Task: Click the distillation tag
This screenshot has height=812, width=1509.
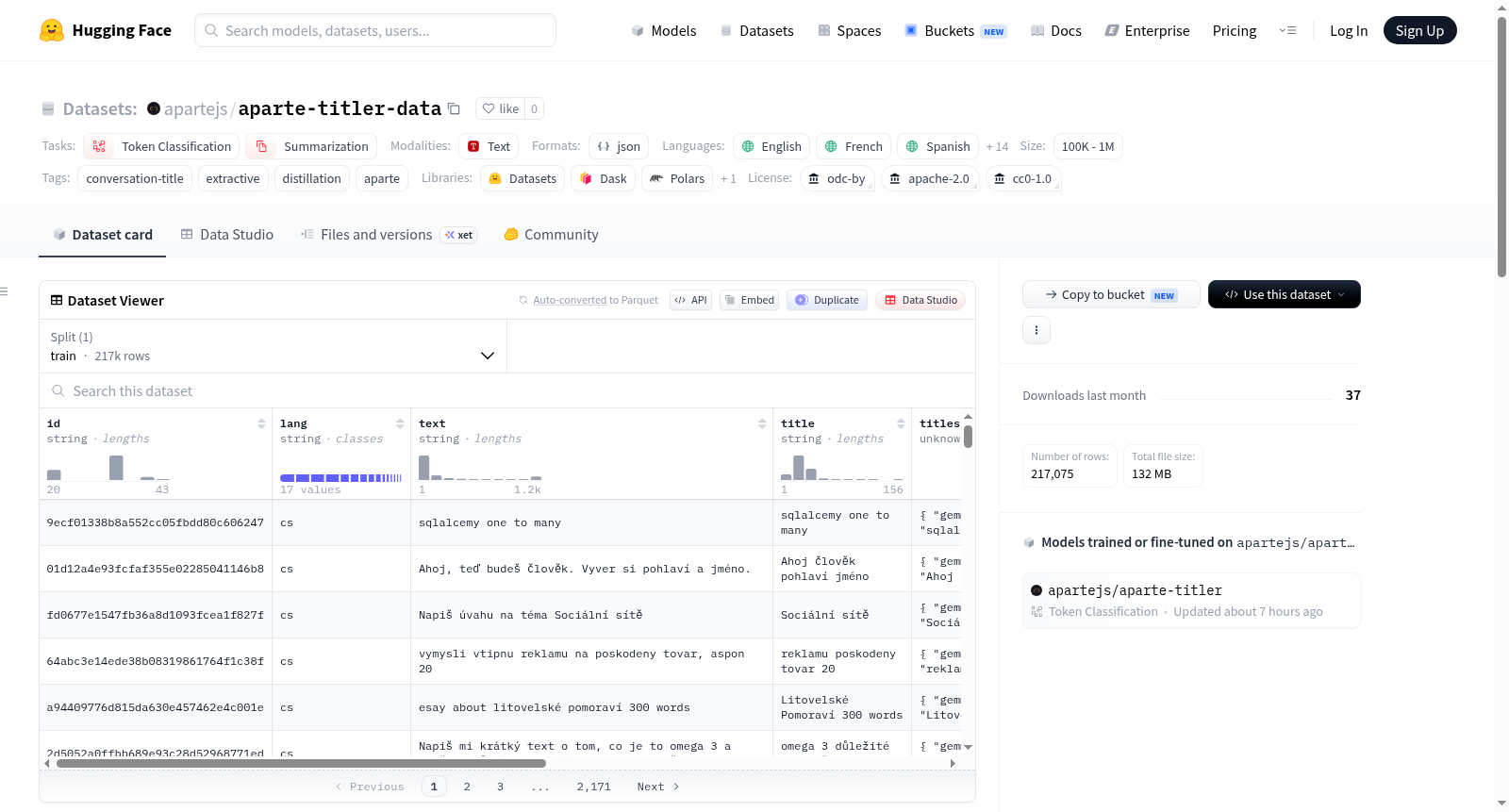Action: point(312,178)
